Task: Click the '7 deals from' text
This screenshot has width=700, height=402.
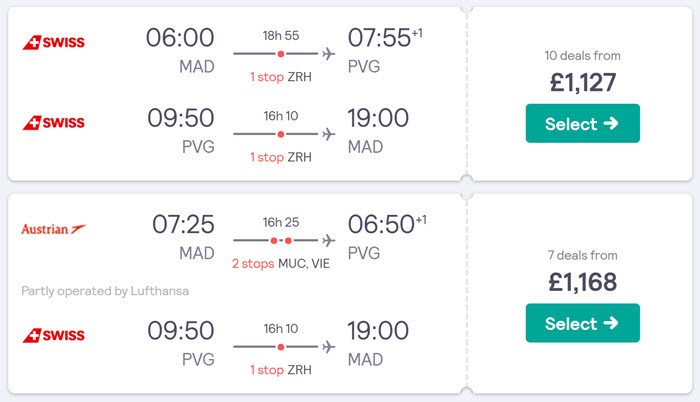Action: pos(583,255)
